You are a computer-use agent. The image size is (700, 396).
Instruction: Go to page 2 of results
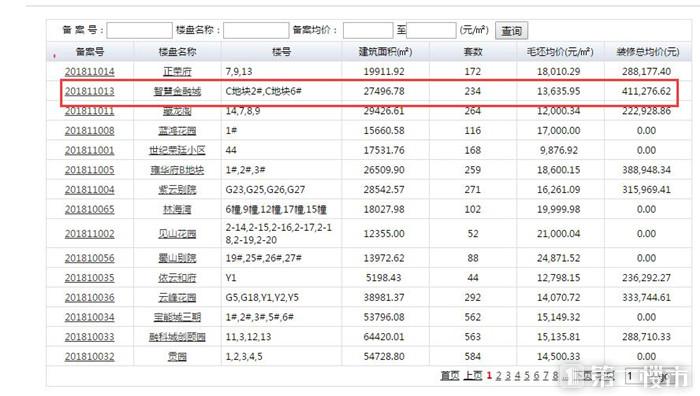[498, 376]
